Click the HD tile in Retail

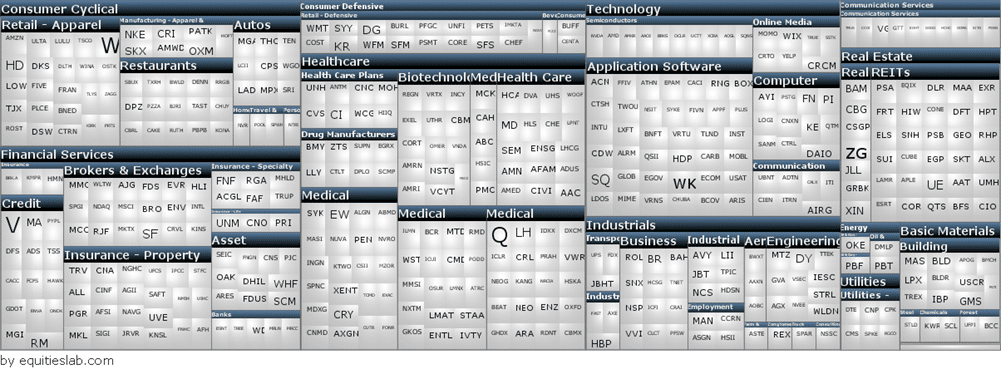tap(15, 66)
